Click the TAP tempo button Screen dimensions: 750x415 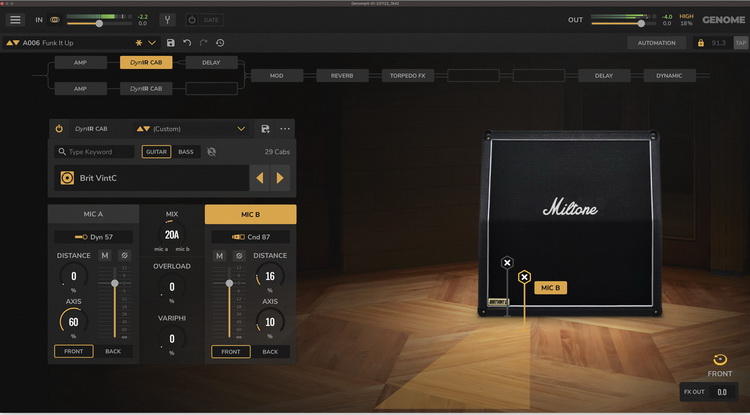coord(741,43)
